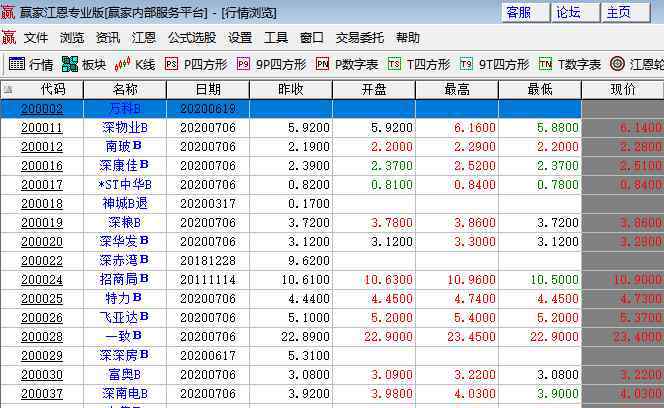Screen dimensions: 664x408
Task: Open stock code 200024 link
Action: (x=42, y=280)
